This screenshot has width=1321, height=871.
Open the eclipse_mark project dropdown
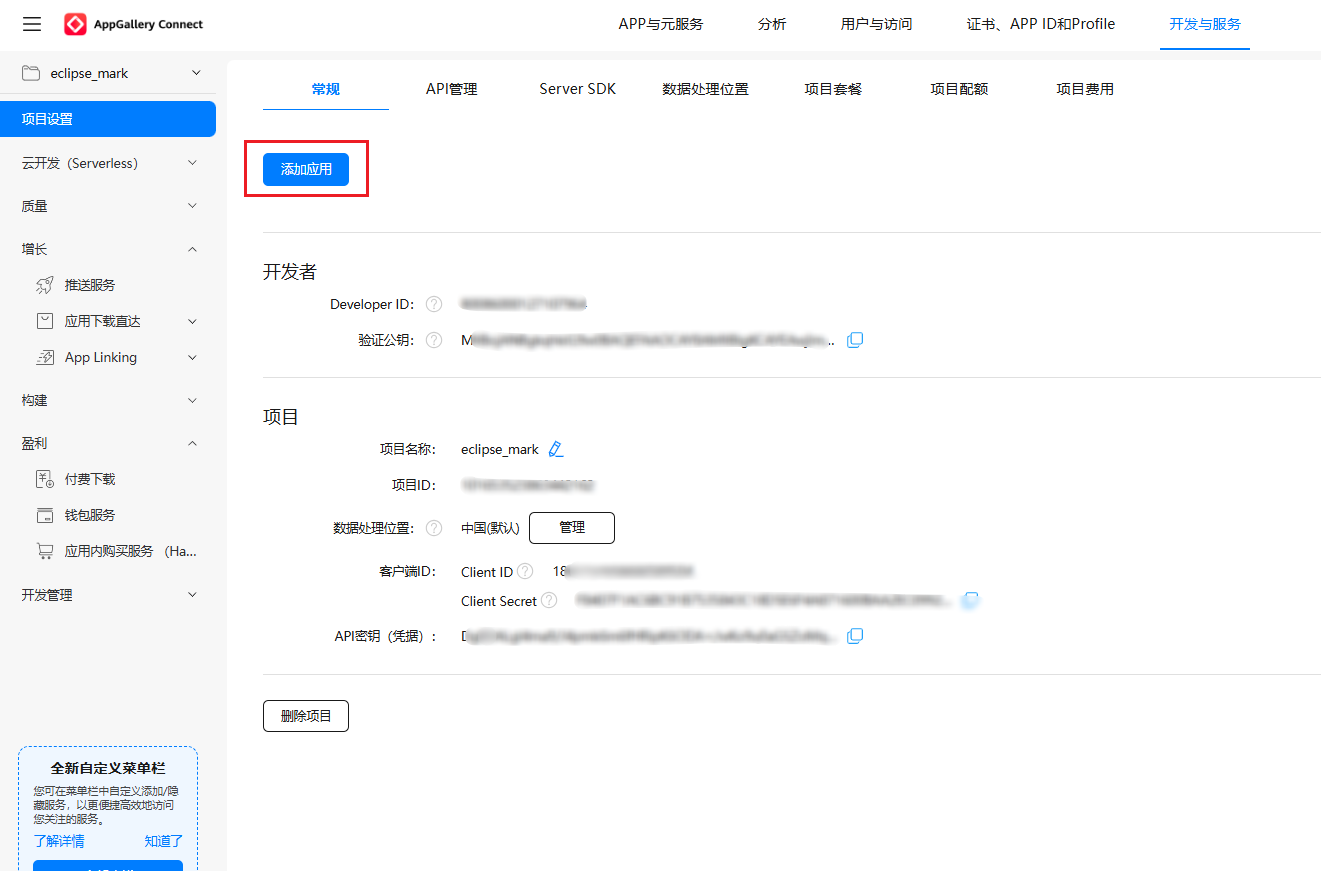(196, 73)
